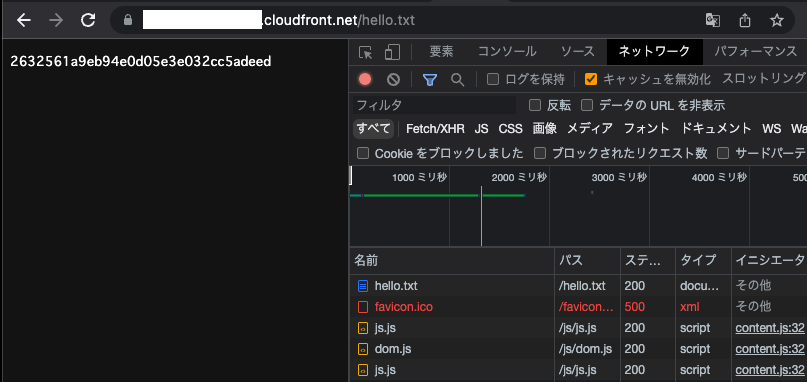Screen dimensions: 807x382
Task: Activate the inspect element picker icon
Action: (365, 52)
